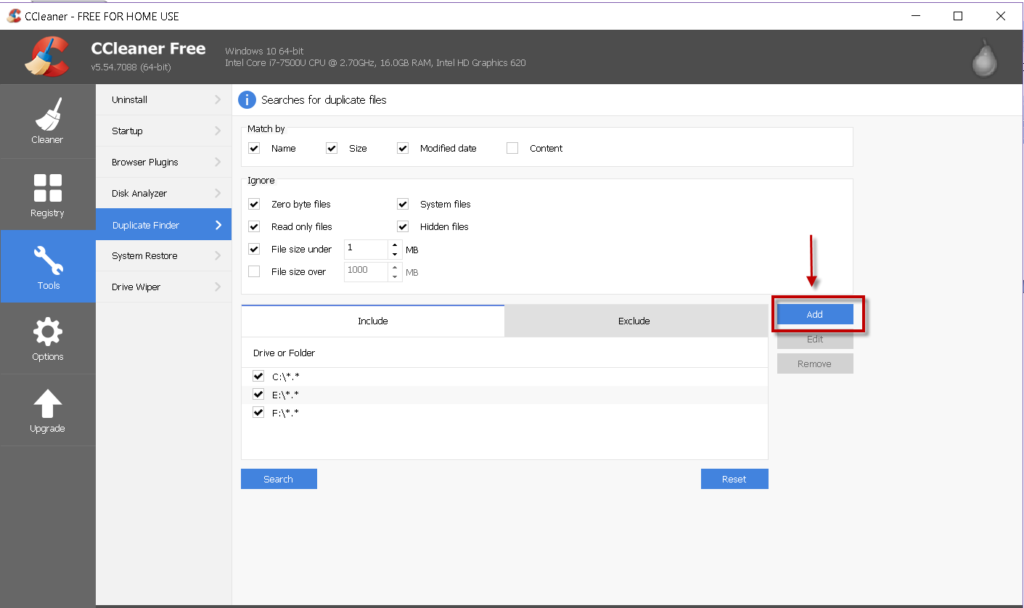This screenshot has width=1024, height=608.
Task: Open Drive Wiper tool
Action: click(x=163, y=287)
